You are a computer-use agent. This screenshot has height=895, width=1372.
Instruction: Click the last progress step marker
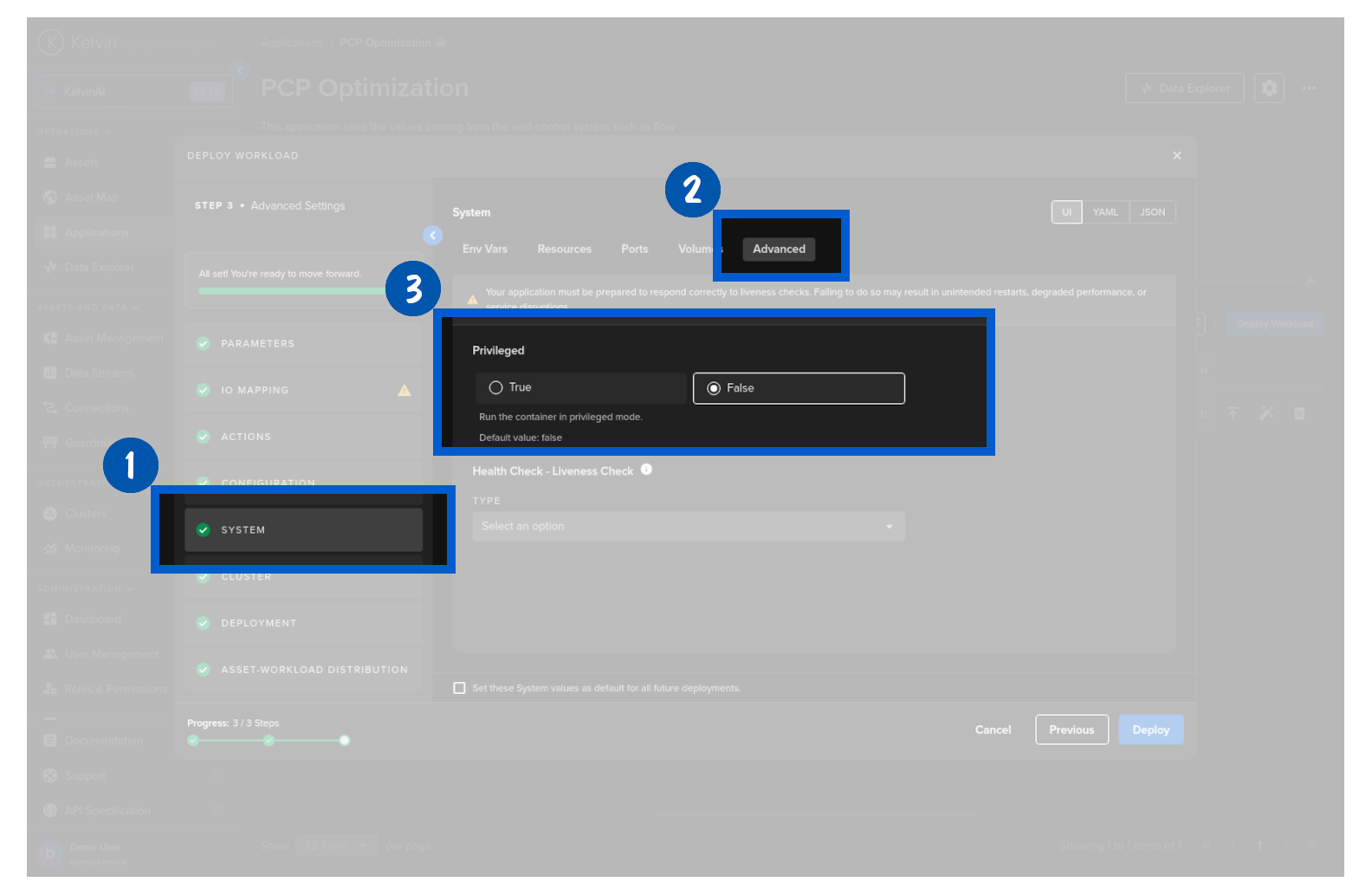[345, 740]
